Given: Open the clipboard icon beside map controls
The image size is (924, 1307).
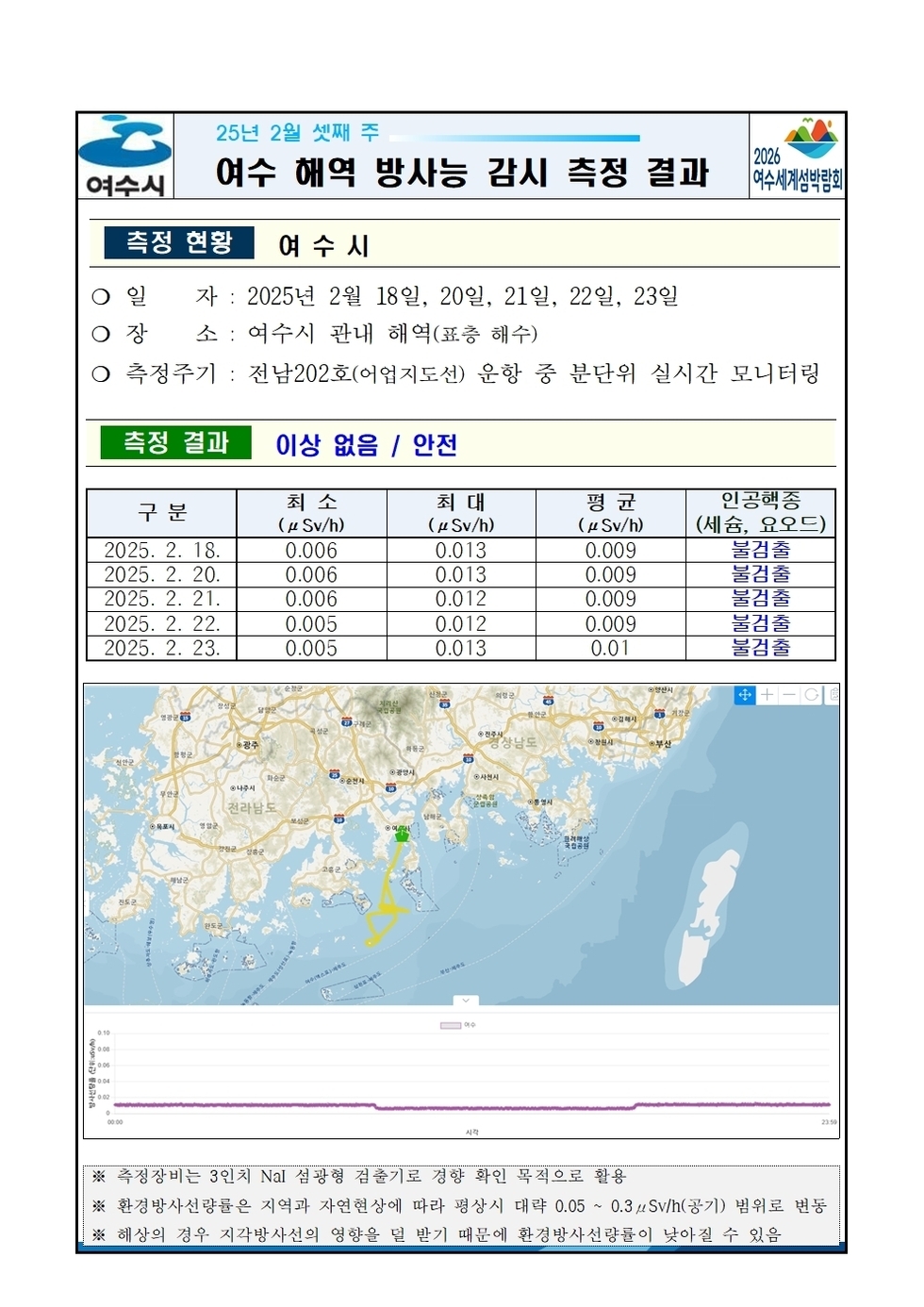Looking at the screenshot, I should pos(833,695).
